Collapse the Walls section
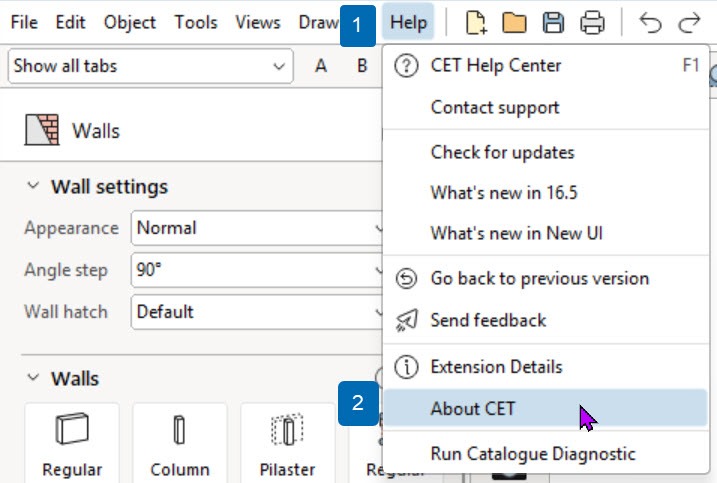717x483 pixels. (x=33, y=377)
